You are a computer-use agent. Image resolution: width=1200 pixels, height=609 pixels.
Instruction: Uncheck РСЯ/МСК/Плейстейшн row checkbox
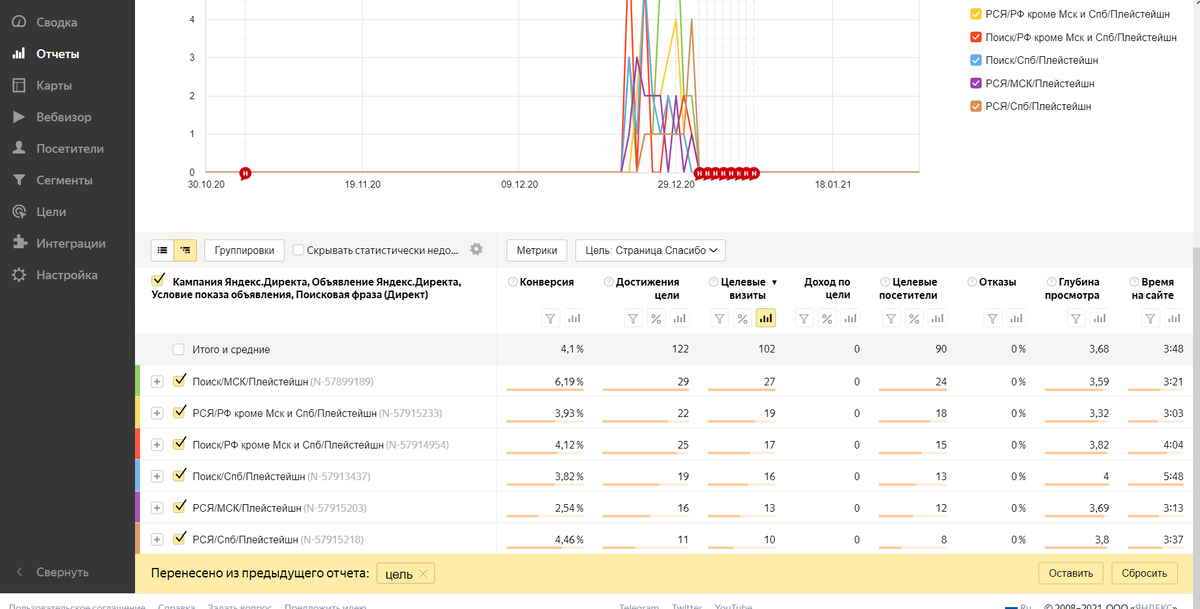click(180, 507)
